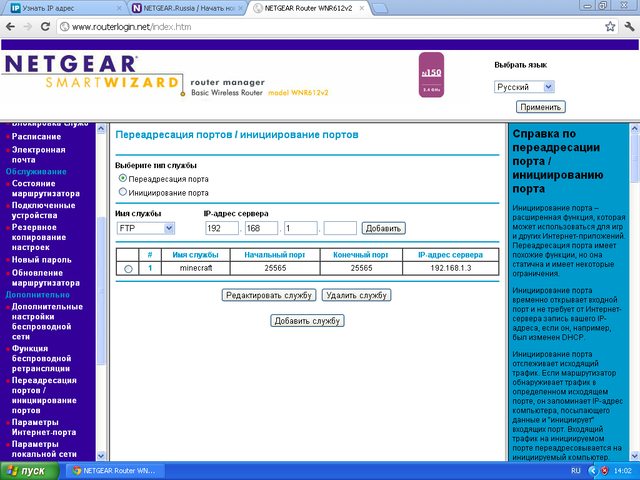Open the Имя службы FTP dropdown
This screenshot has width=640, height=480.
[145, 228]
